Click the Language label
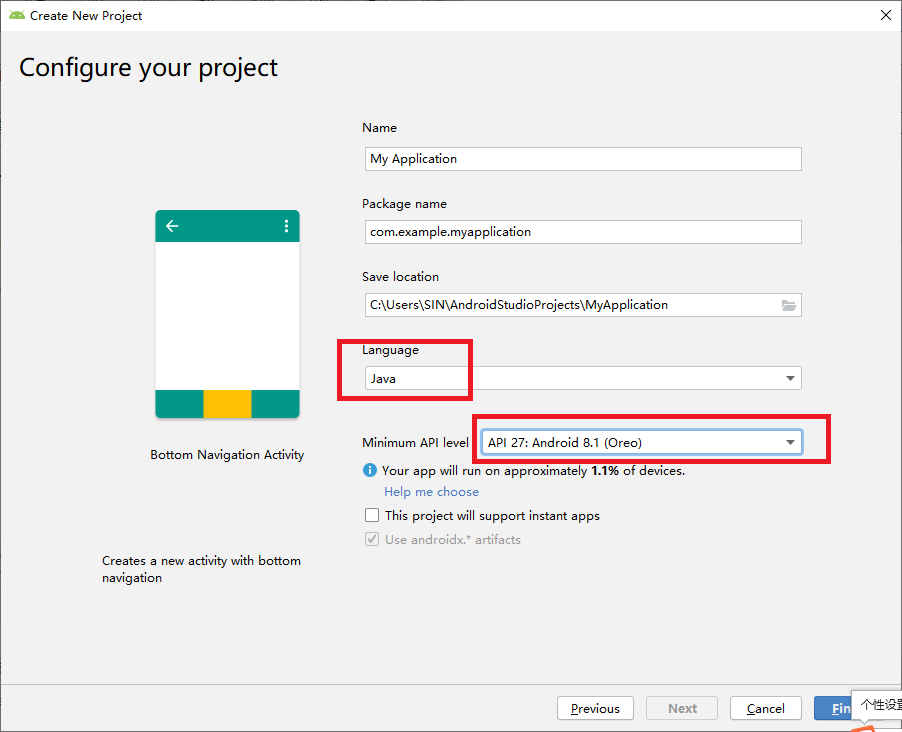This screenshot has height=732, width=902. tap(391, 350)
